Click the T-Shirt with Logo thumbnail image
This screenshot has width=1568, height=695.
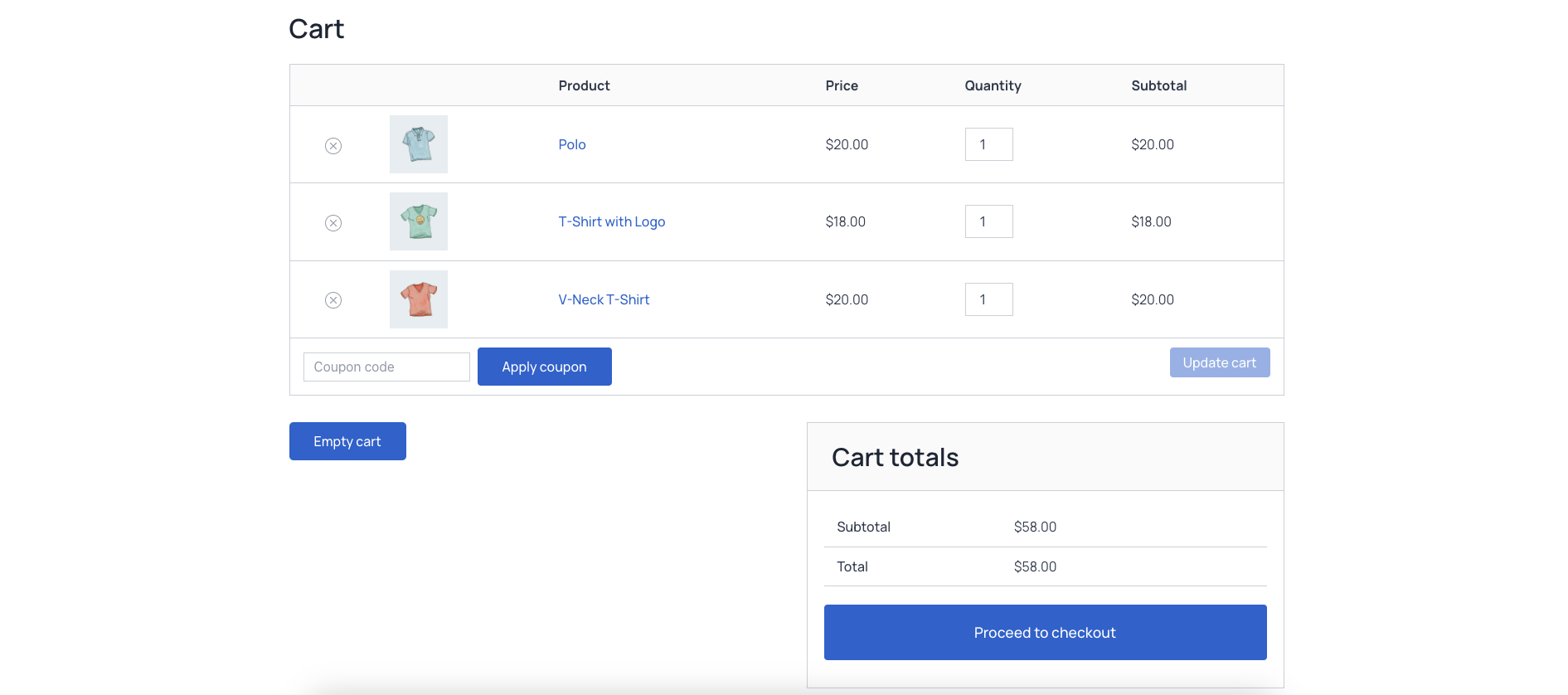click(x=418, y=221)
